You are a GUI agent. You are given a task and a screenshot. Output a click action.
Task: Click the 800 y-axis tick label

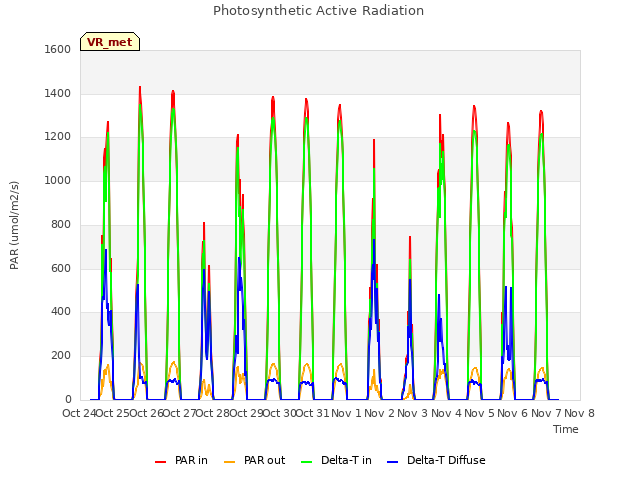(x=61, y=224)
